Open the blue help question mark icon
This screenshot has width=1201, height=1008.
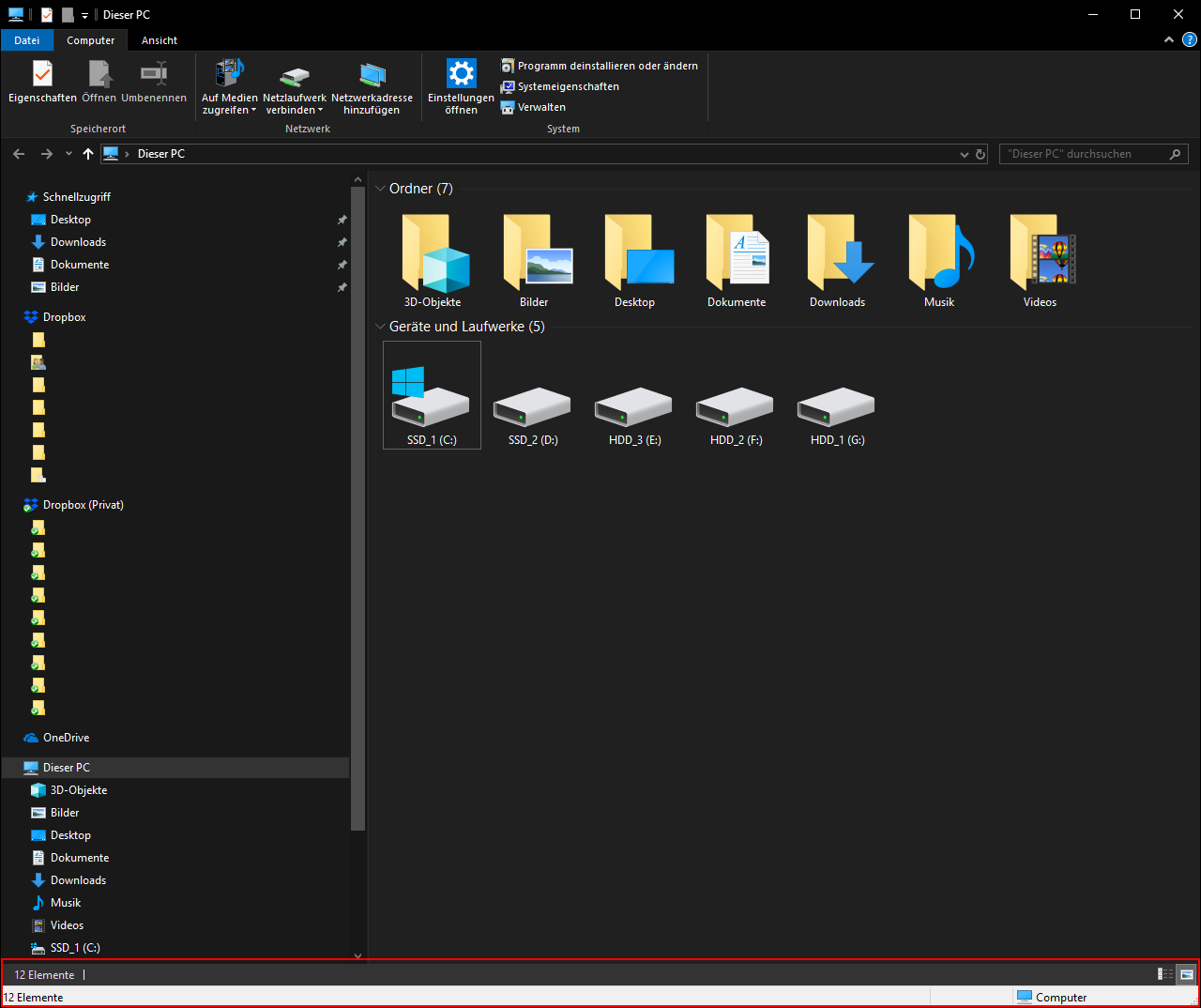click(x=1190, y=40)
